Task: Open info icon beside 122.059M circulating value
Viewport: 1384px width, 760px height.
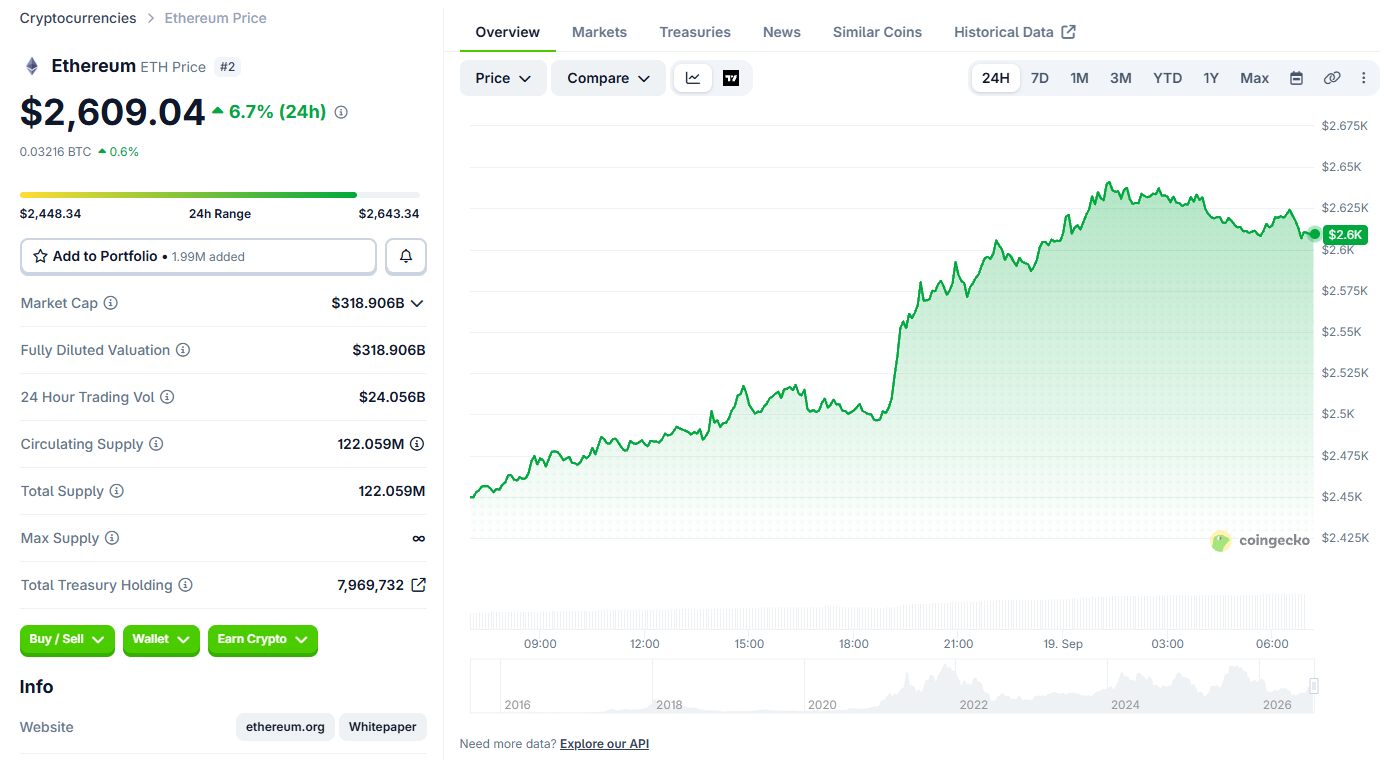Action: tap(417, 444)
